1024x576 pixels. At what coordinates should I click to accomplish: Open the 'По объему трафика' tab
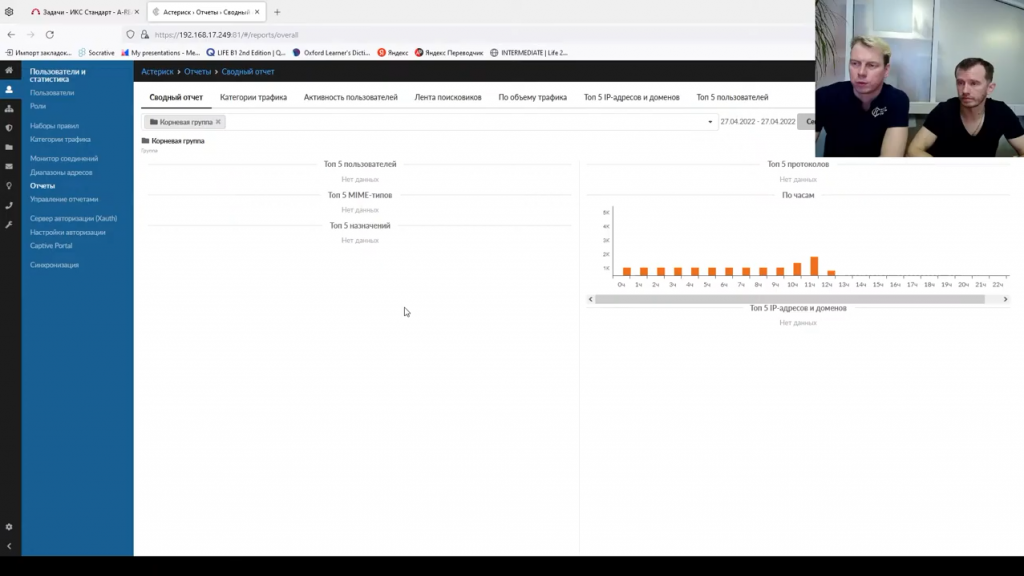point(532,97)
